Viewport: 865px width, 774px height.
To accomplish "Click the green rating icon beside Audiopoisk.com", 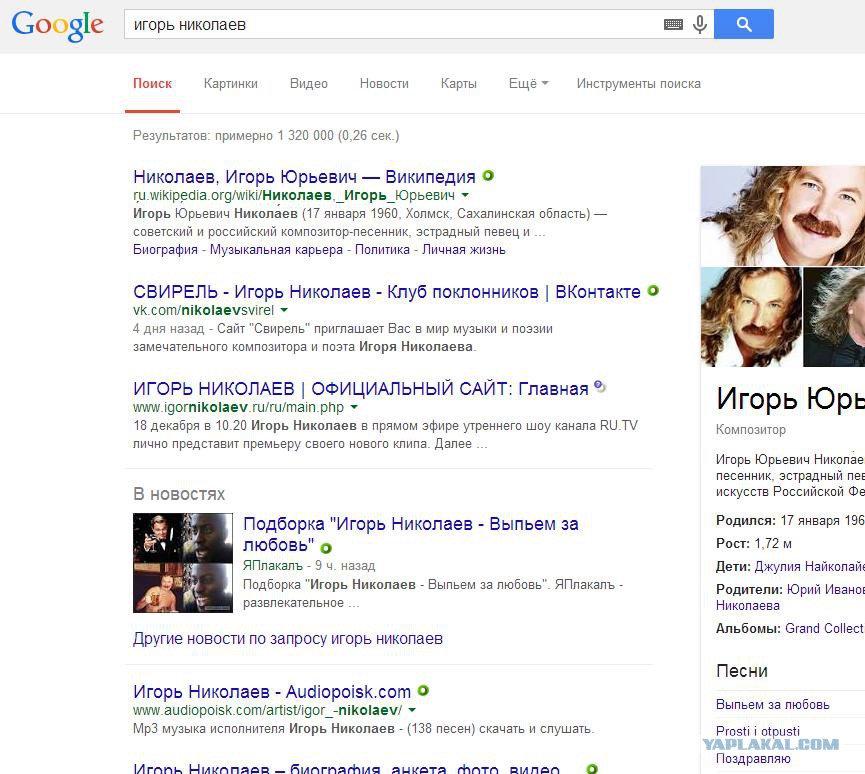I will 423,691.
